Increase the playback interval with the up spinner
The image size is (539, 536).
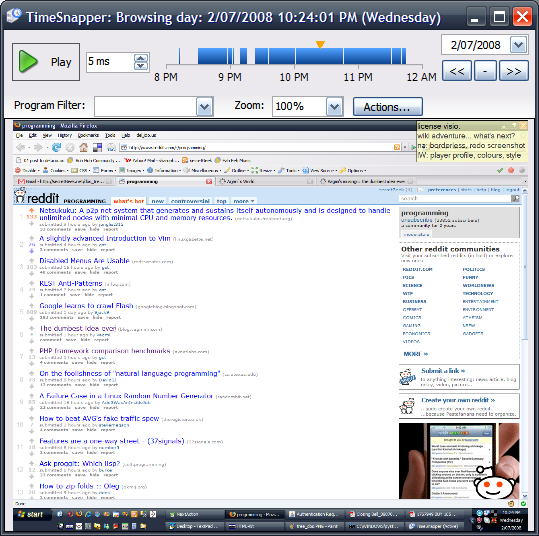pos(141,58)
